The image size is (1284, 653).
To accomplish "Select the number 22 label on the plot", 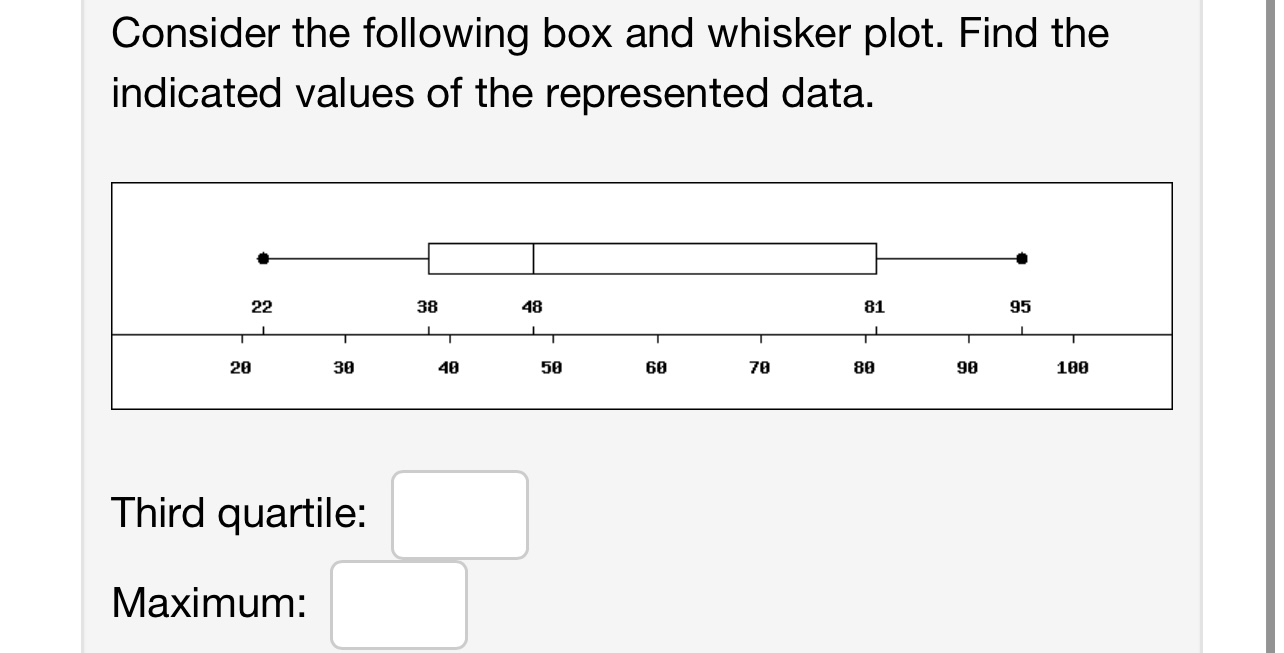I will click(262, 307).
